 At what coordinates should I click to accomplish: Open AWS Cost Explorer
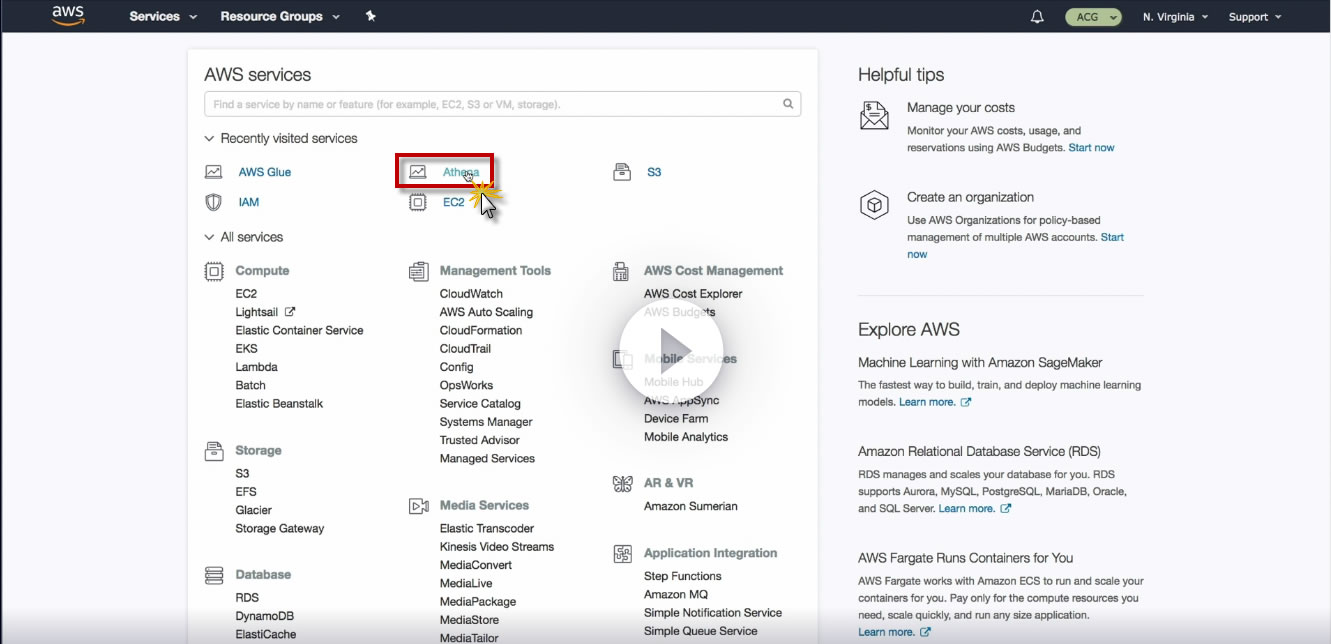click(693, 294)
